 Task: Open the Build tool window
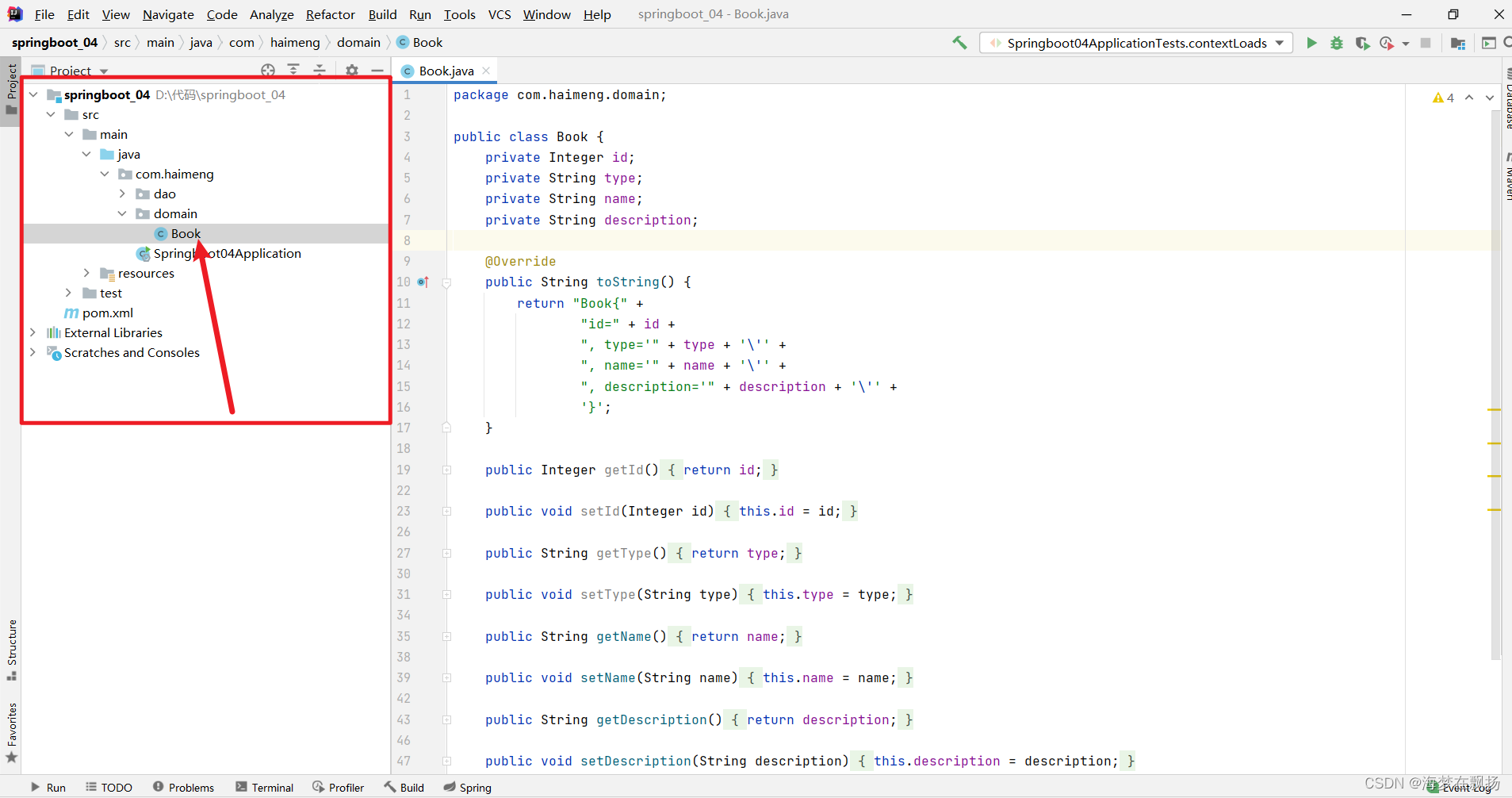pos(404,787)
